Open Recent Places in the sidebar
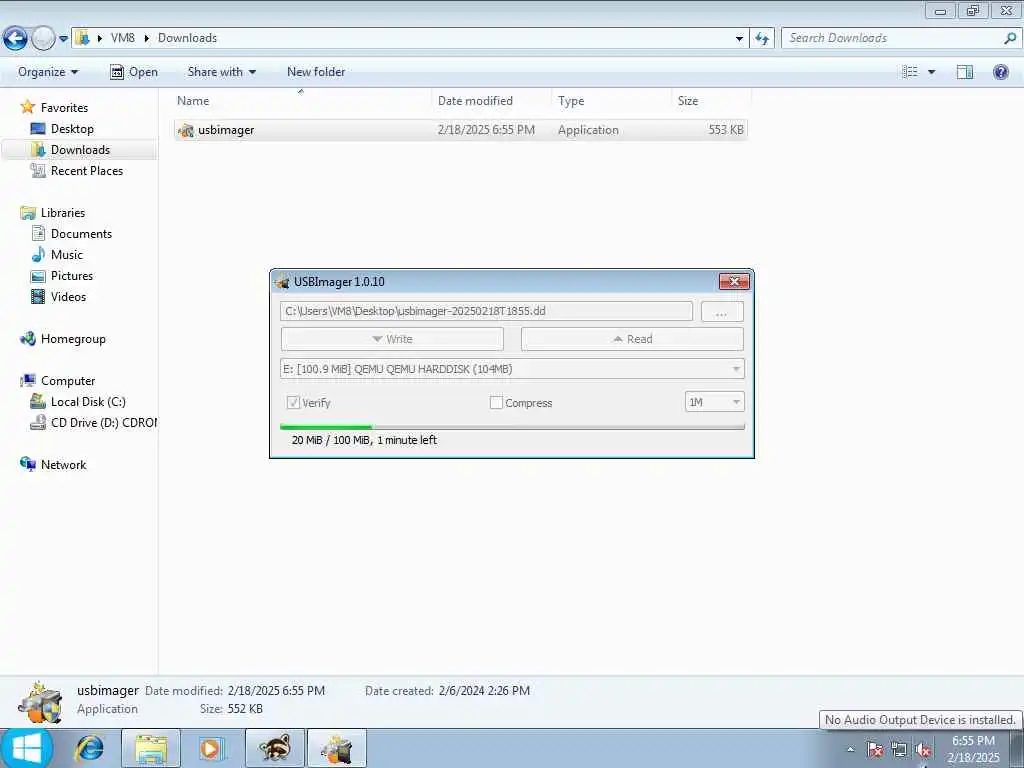The height and width of the screenshot is (768, 1024). pos(86,170)
